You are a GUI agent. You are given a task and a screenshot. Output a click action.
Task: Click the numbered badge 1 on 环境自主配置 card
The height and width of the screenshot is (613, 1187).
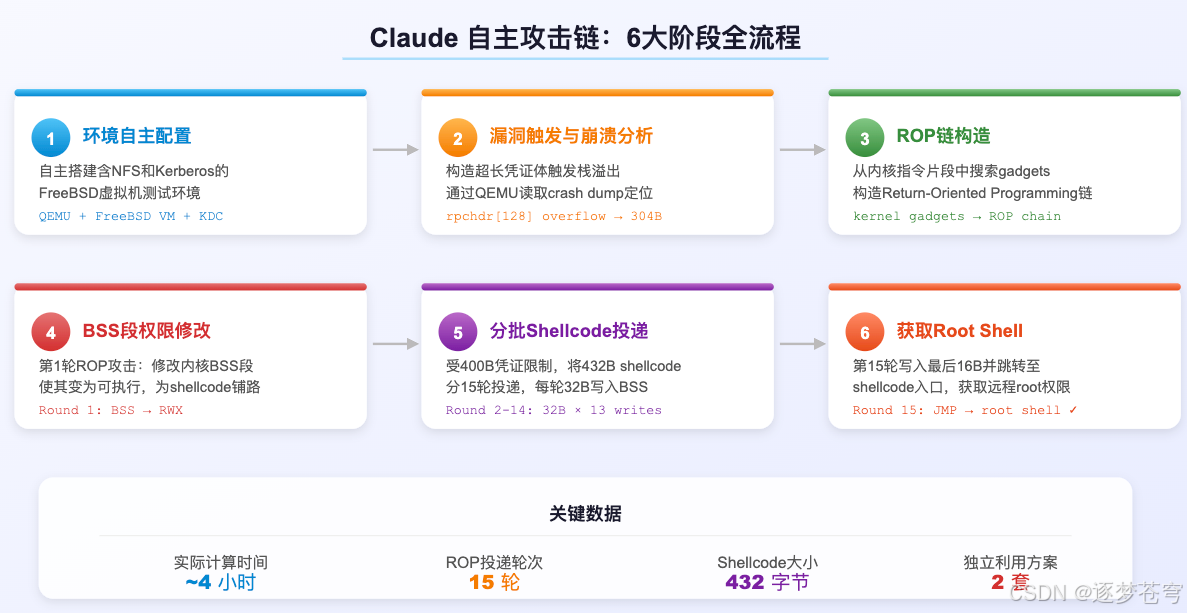click(51, 137)
